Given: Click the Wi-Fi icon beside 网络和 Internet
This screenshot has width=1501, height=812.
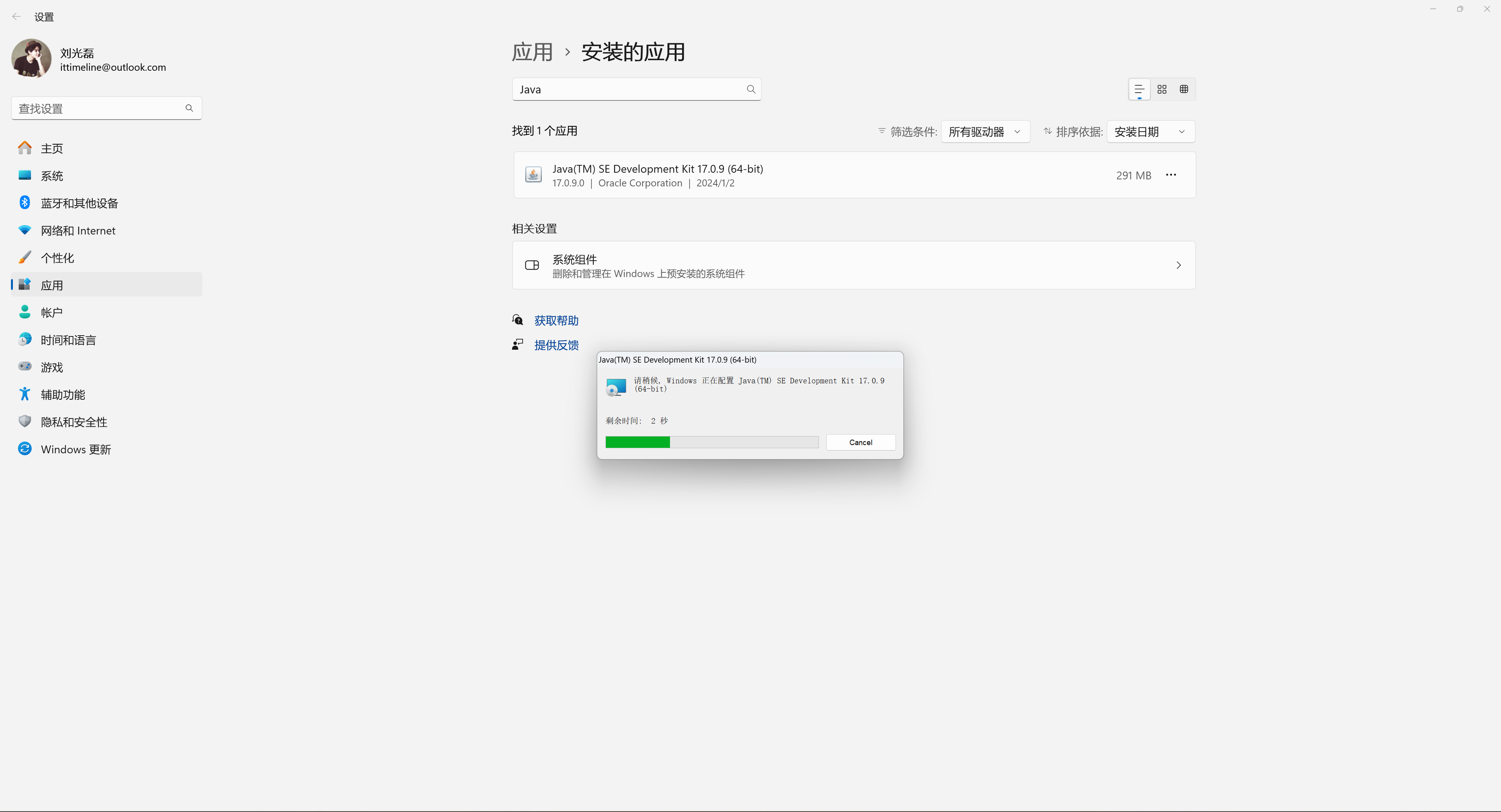Looking at the screenshot, I should point(25,230).
